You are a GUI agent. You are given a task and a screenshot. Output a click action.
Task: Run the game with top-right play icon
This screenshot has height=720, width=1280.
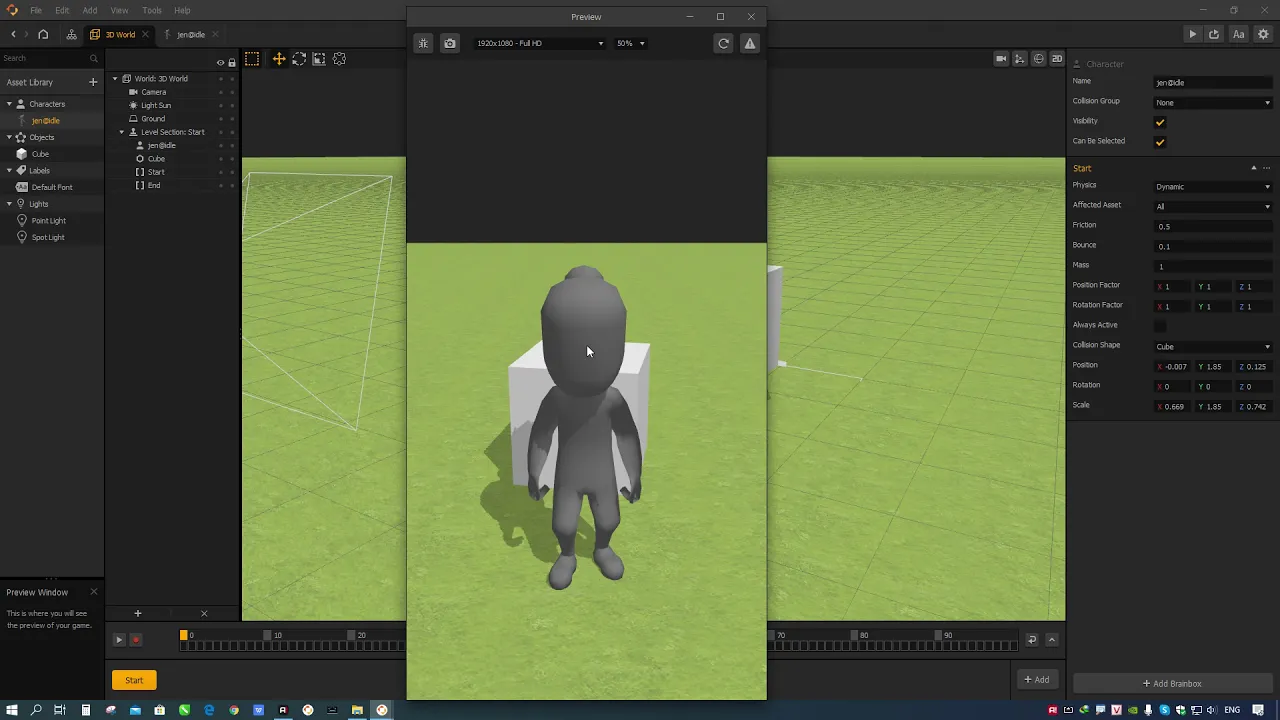[1192, 34]
